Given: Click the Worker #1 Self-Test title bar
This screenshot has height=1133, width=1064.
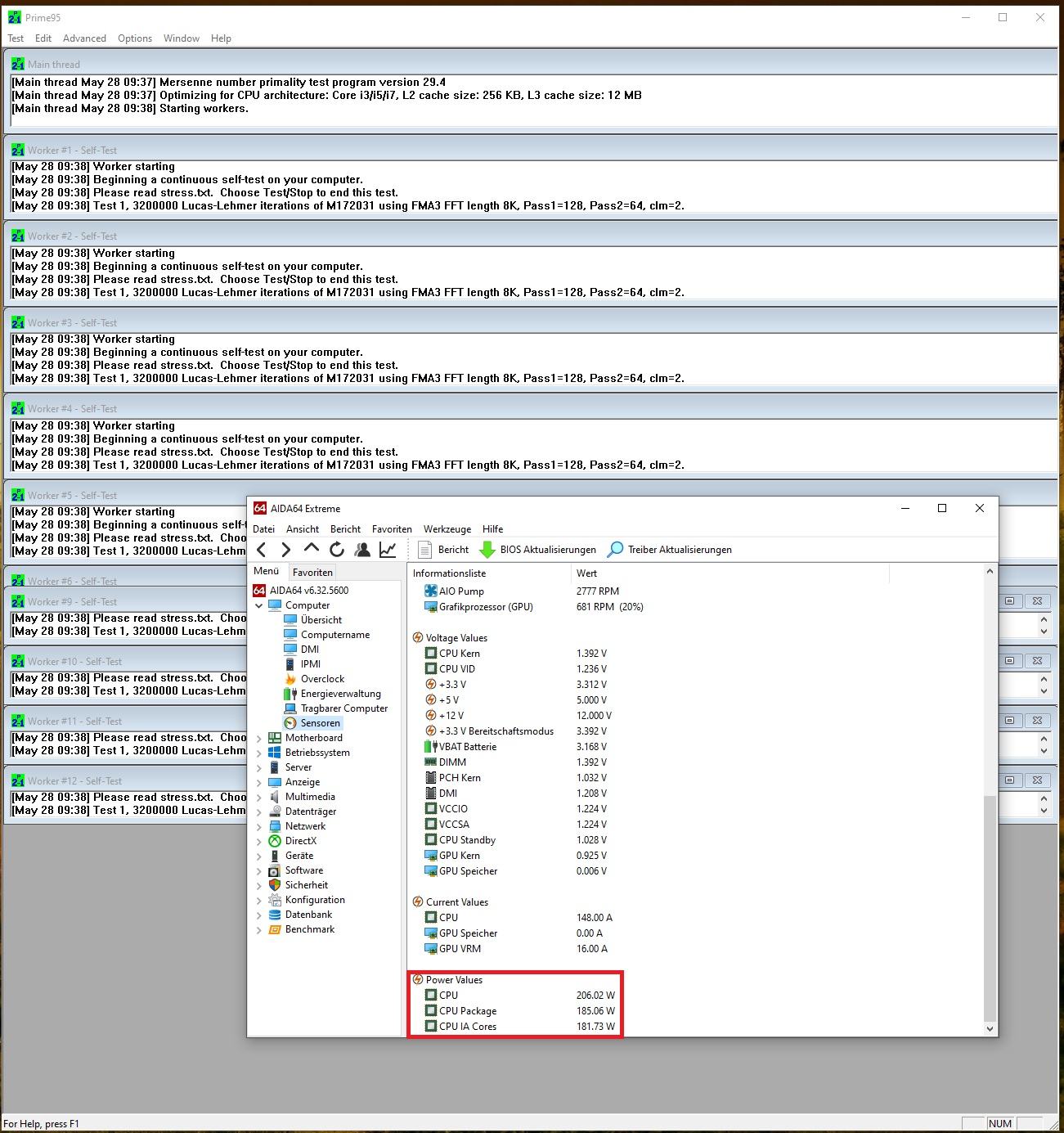Looking at the screenshot, I should click(x=532, y=151).
